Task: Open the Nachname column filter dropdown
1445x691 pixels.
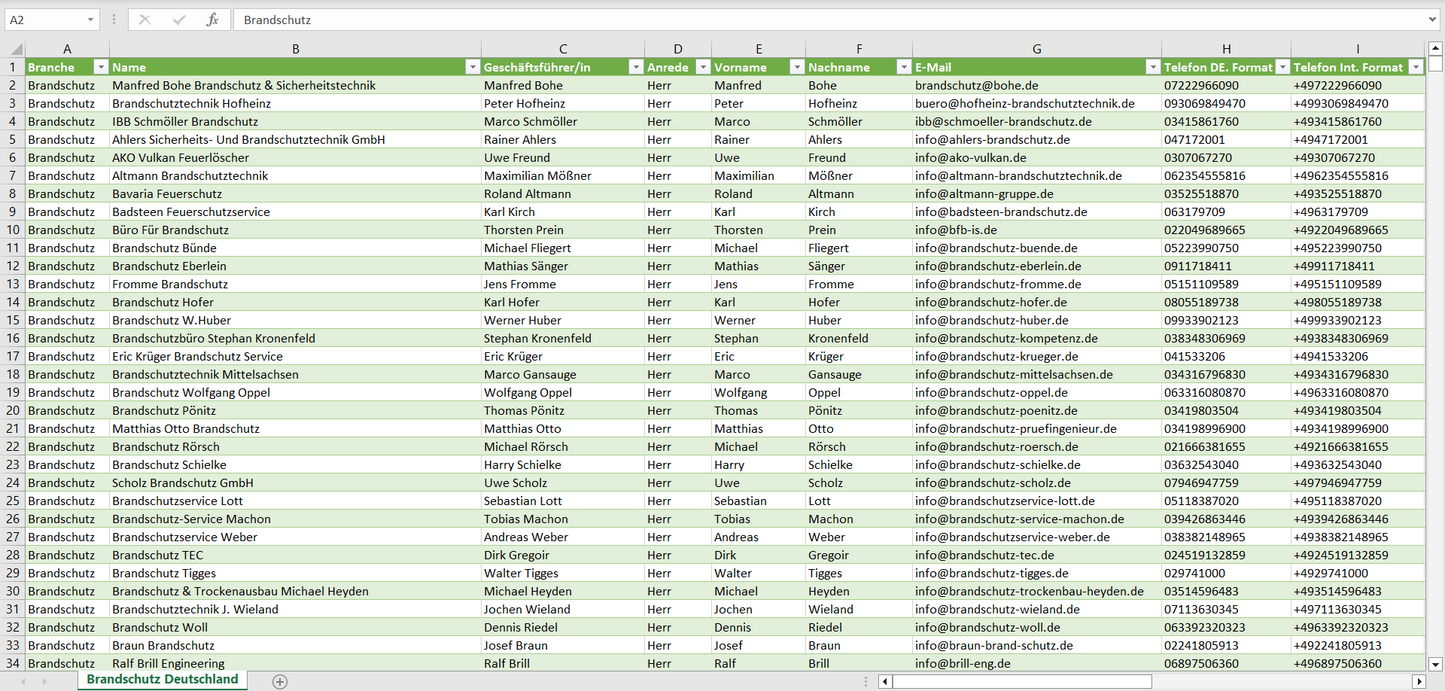Action: click(x=902, y=67)
